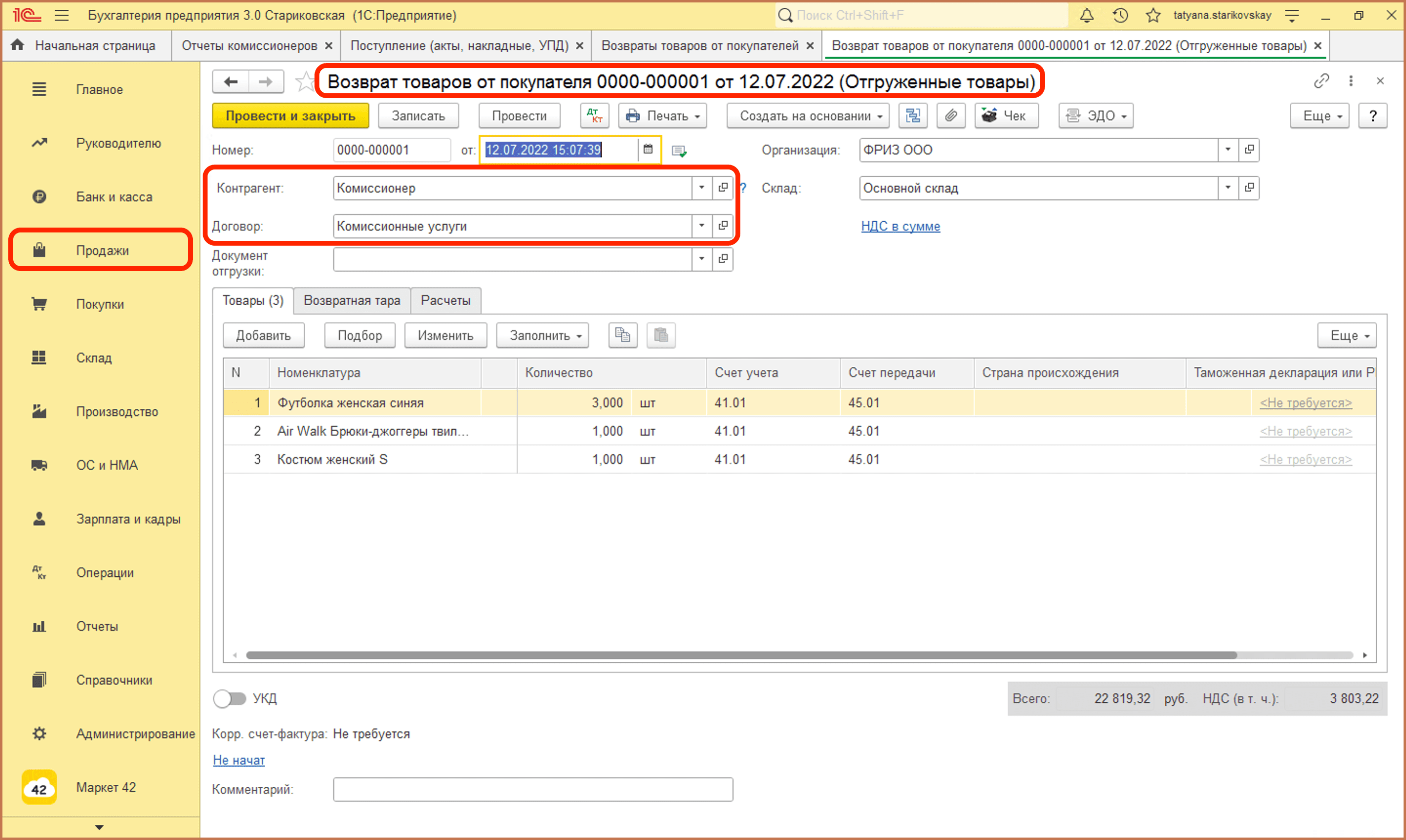Open favorites star in title bar
Viewport: 1406px width, 840px height.
point(1153,15)
